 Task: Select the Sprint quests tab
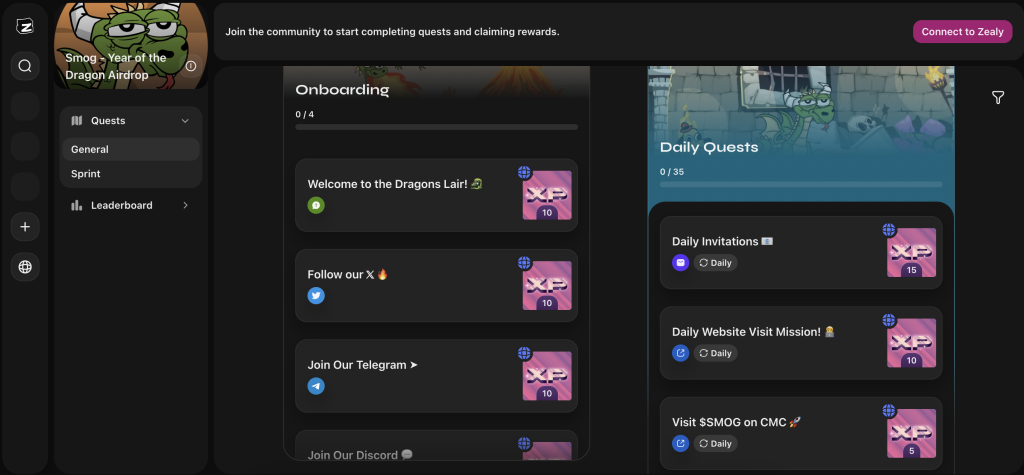pyautogui.click(x=131, y=174)
